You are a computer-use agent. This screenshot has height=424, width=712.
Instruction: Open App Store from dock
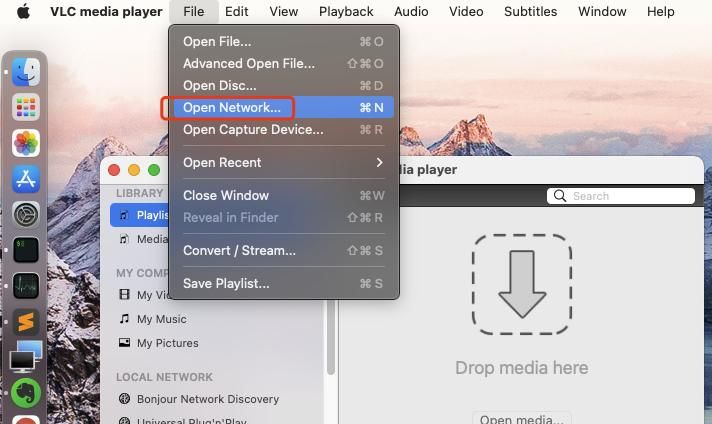click(26, 179)
